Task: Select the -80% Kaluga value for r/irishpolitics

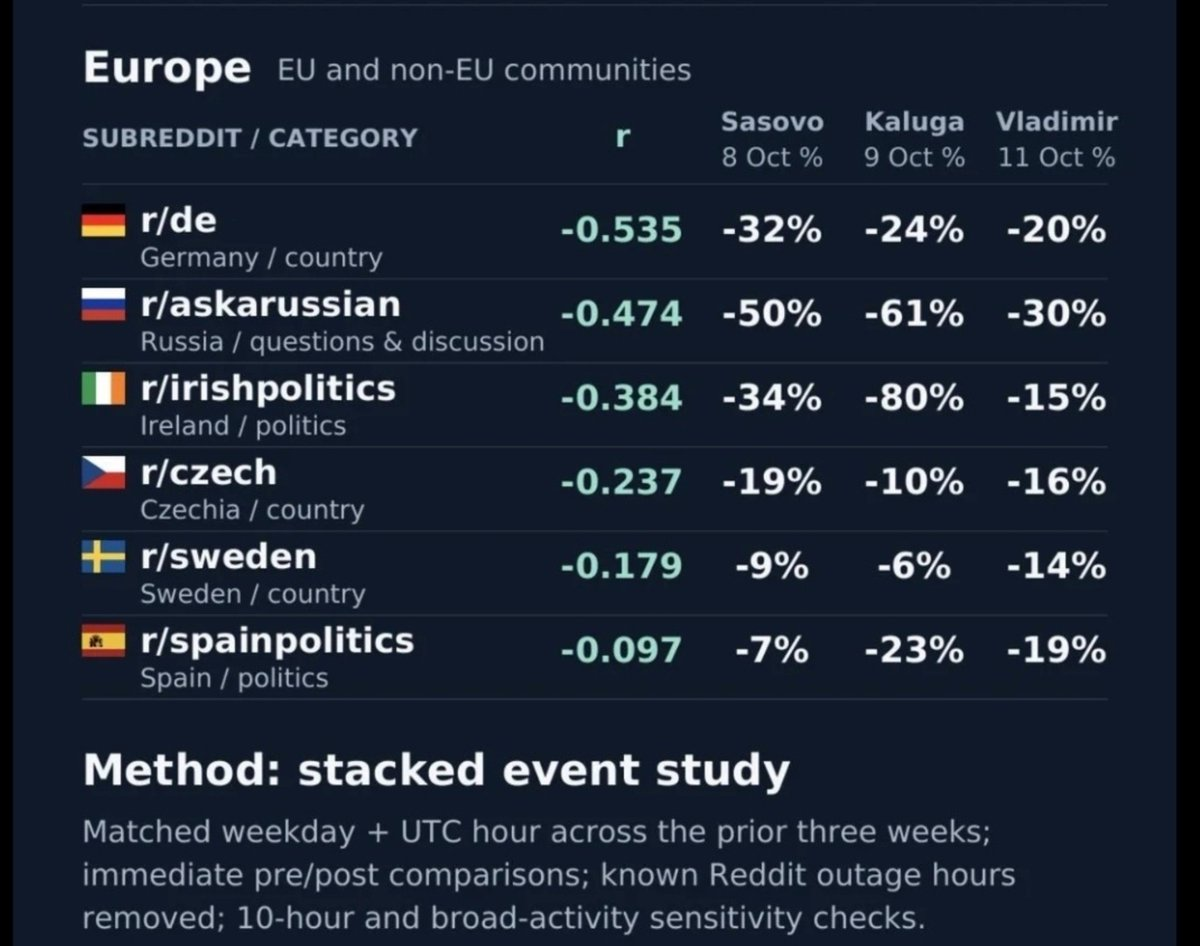Action: [915, 399]
